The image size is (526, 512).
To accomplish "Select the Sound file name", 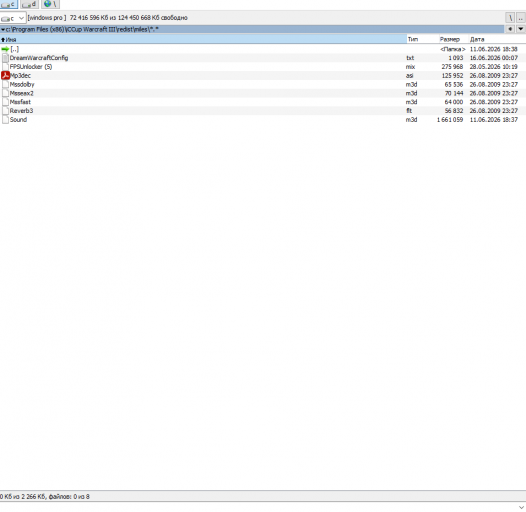I will [x=18, y=120].
